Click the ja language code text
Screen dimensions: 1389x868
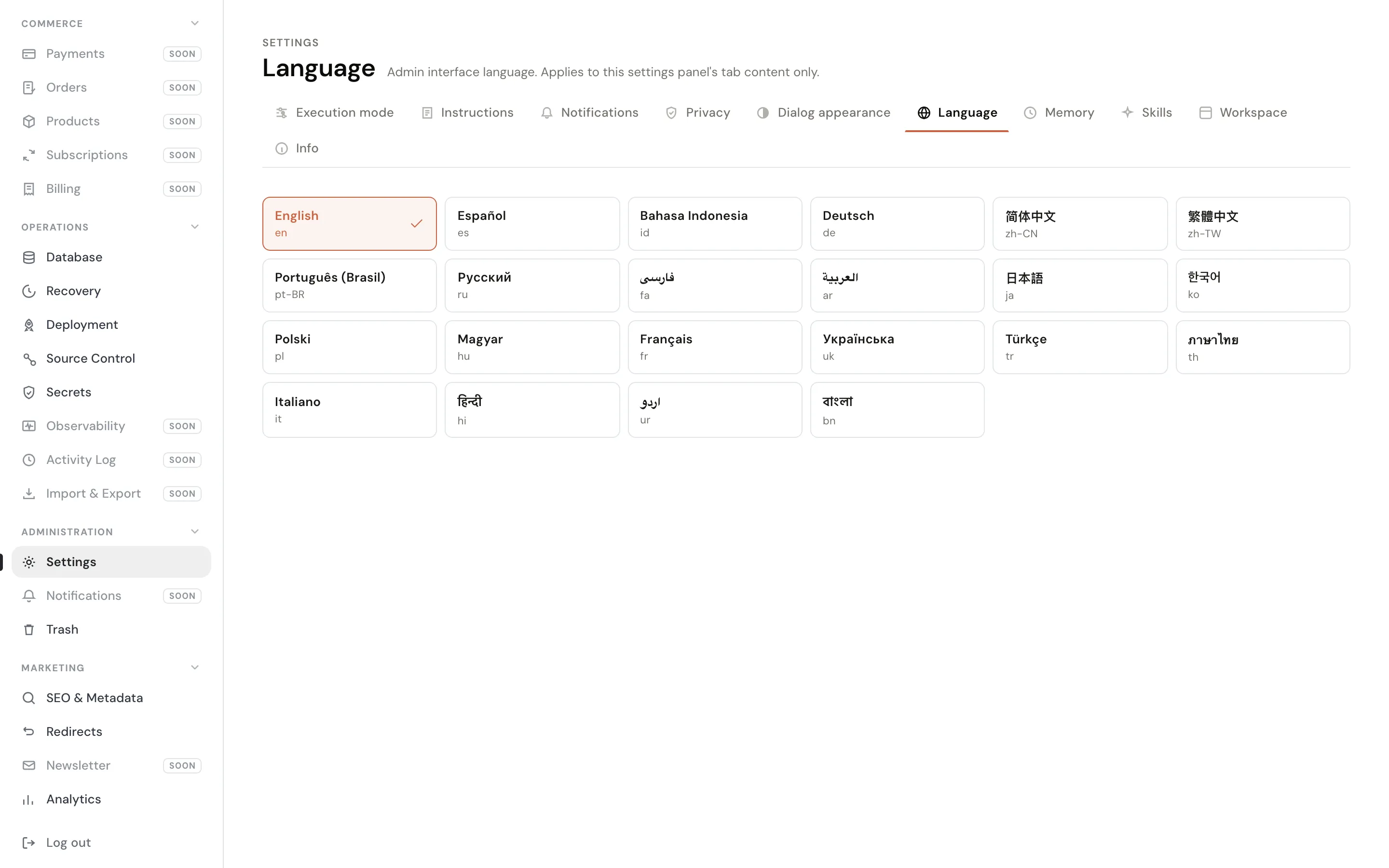[x=1009, y=296]
